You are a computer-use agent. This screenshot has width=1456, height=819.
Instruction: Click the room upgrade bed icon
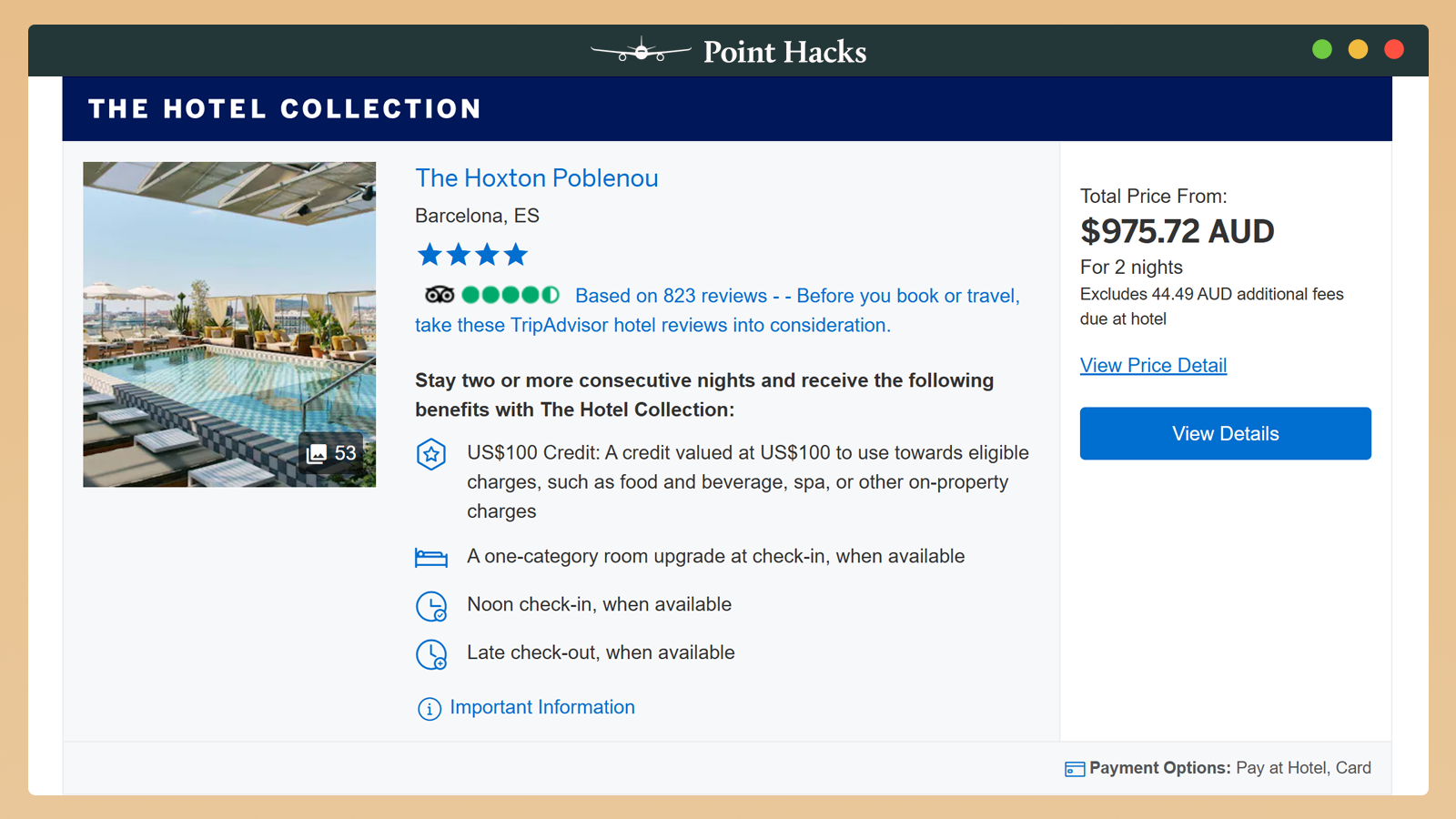[x=431, y=557]
